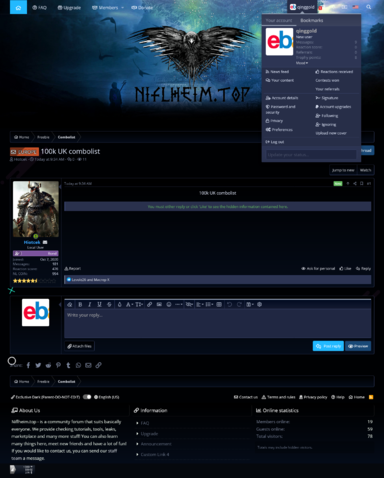The image size is (384, 478).
Task: Open the Donate link in the navigation bar
Action: pyautogui.click(x=142, y=7)
